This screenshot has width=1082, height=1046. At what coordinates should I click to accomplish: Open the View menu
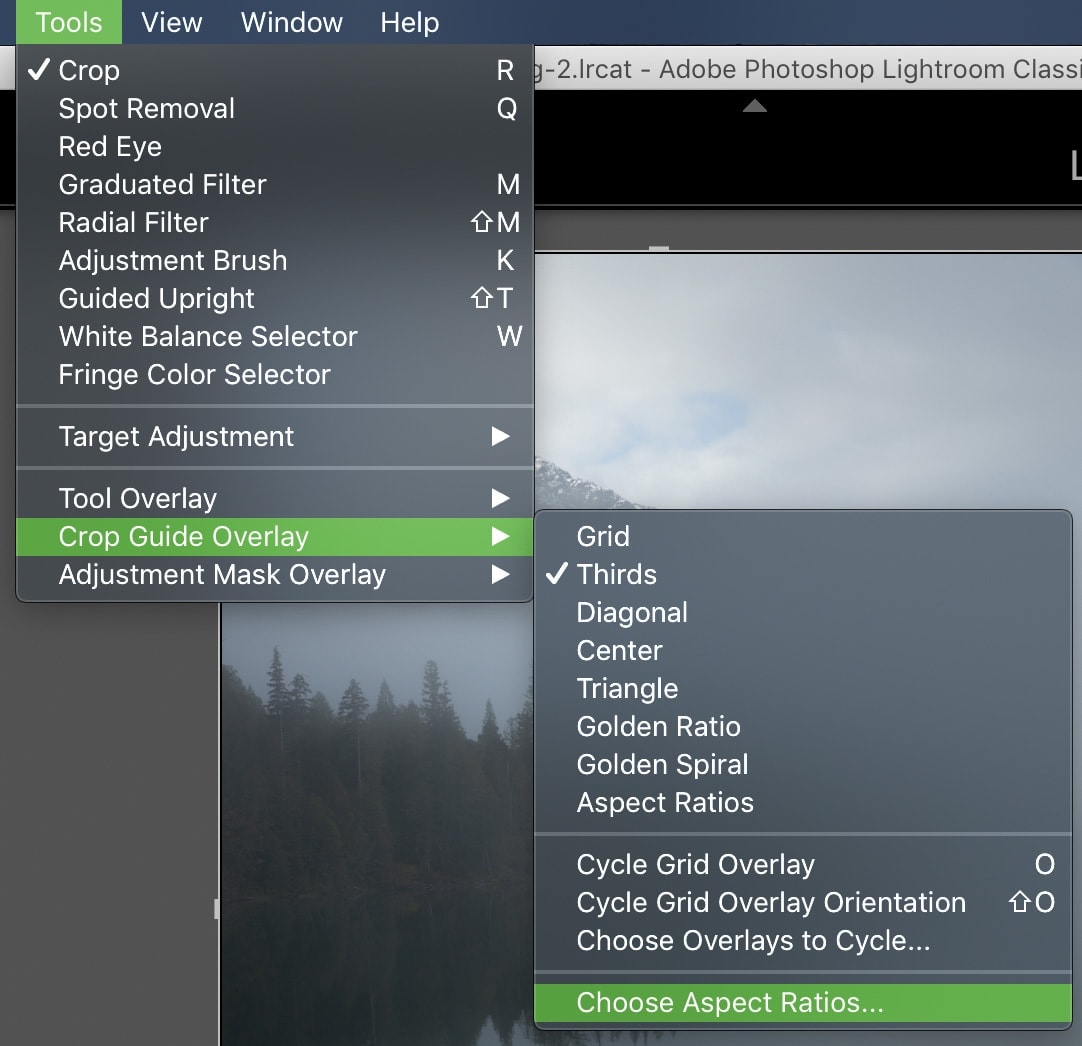pos(172,22)
